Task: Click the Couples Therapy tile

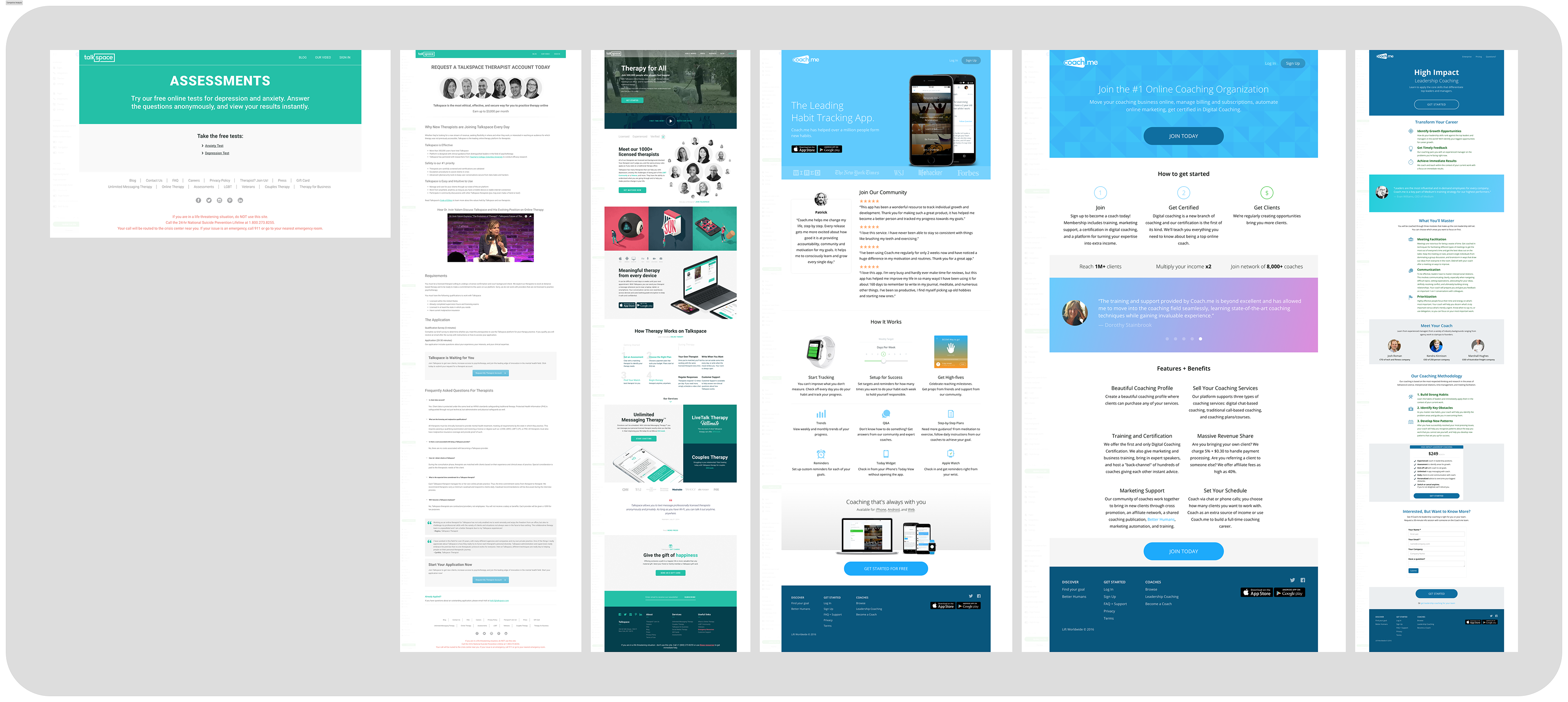Action: pos(710,463)
